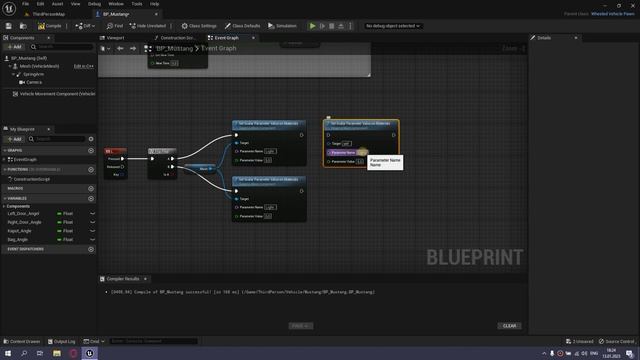The height and width of the screenshot is (360, 640).
Task: Open the Diff dropdown
Action: (x=85, y=26)
